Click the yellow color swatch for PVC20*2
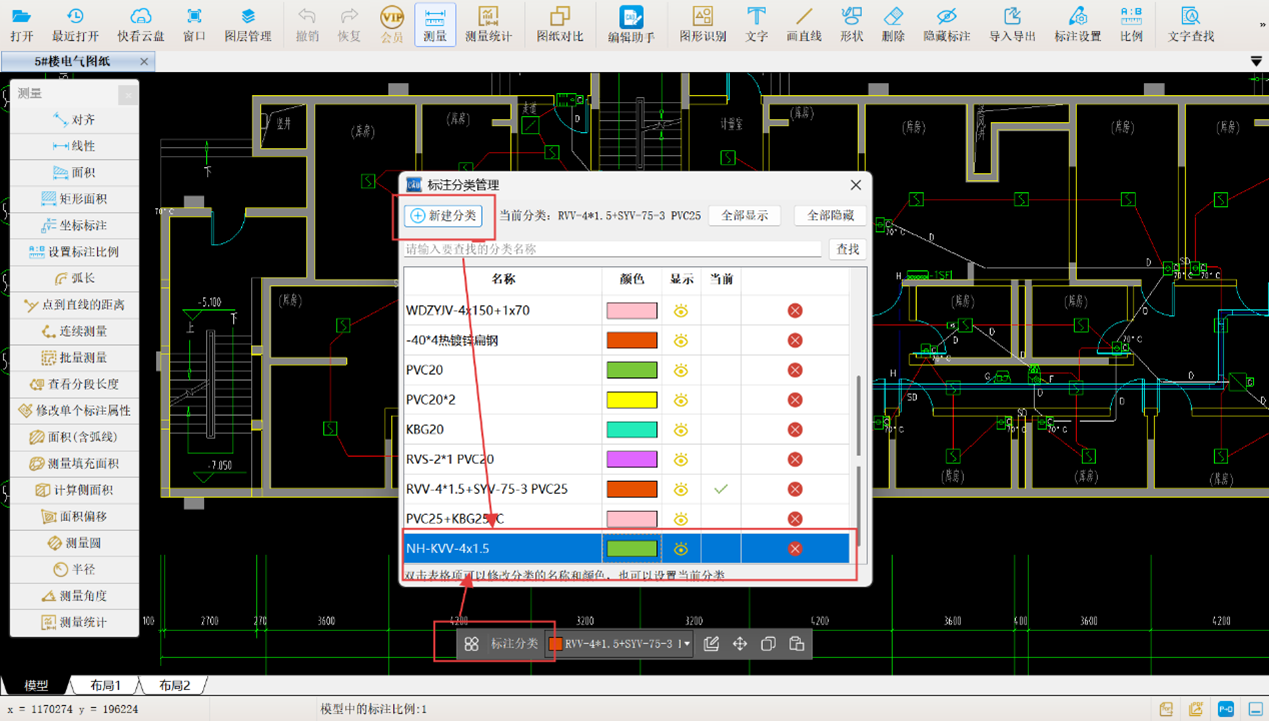 click(631, 400)
